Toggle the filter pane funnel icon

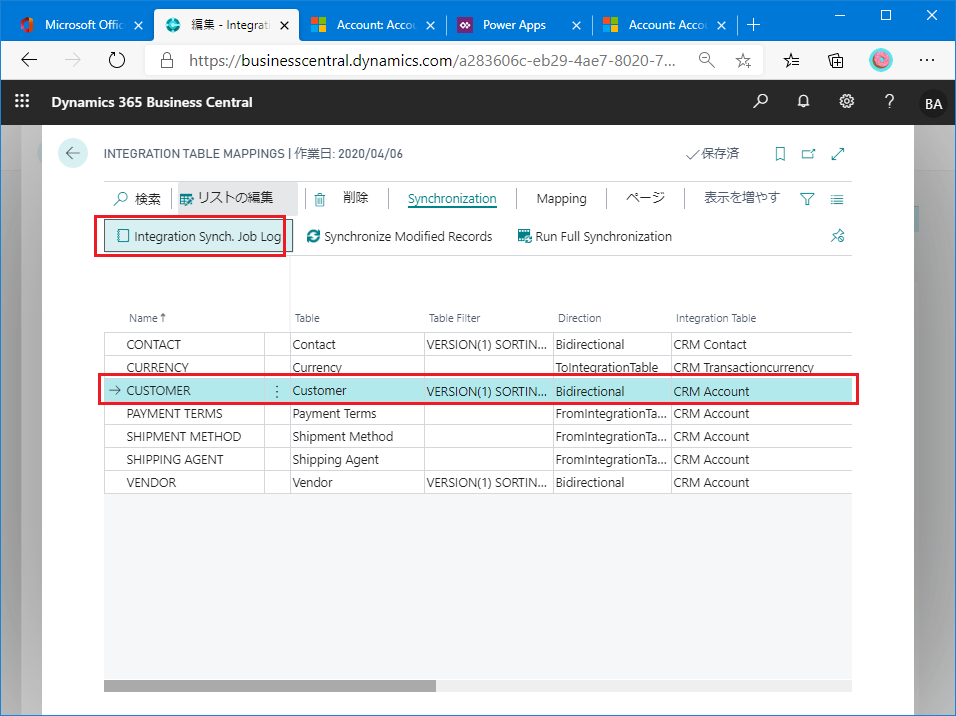(x=807, y=199)
